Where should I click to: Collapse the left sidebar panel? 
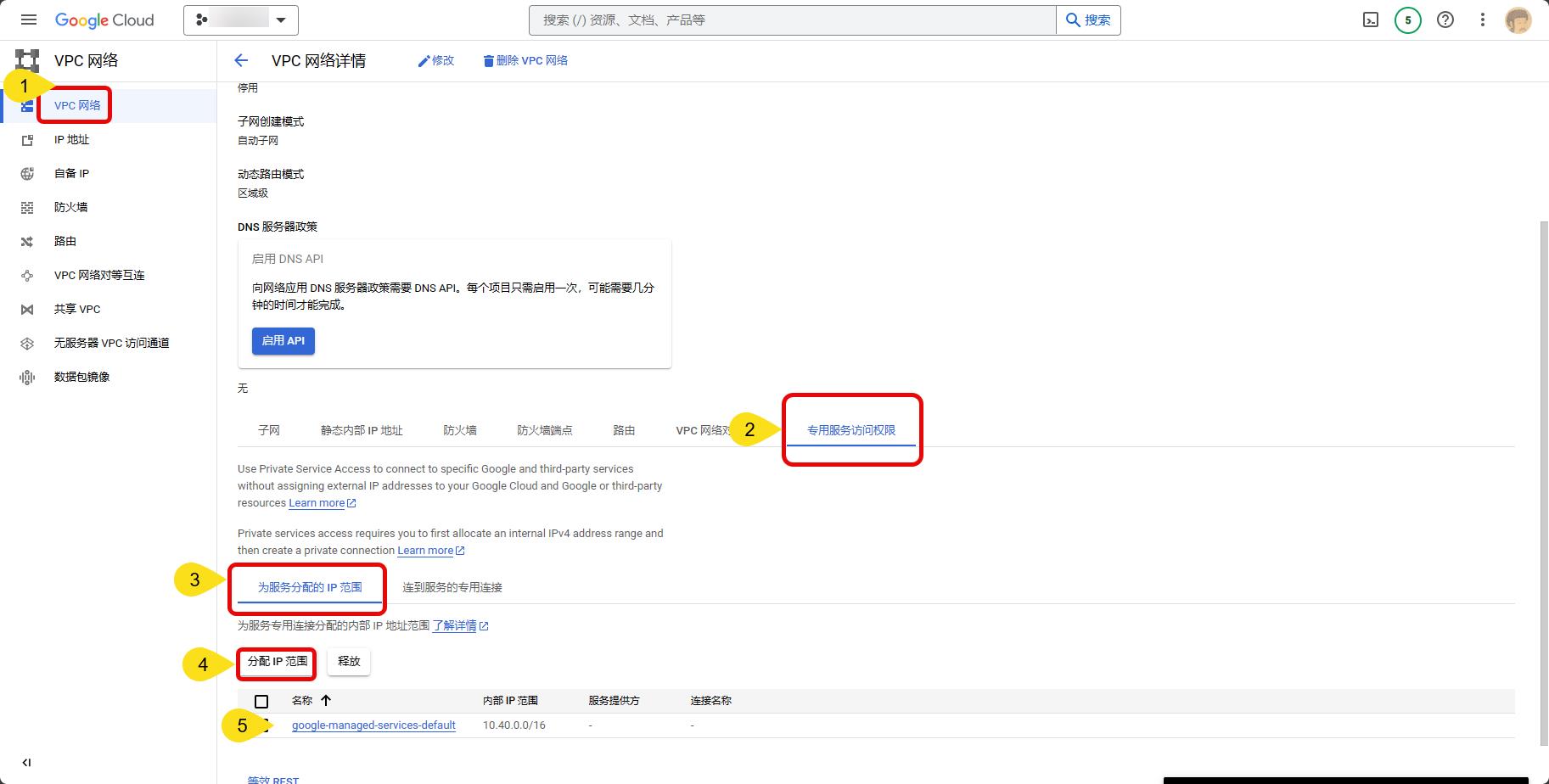tap(26, 762)
